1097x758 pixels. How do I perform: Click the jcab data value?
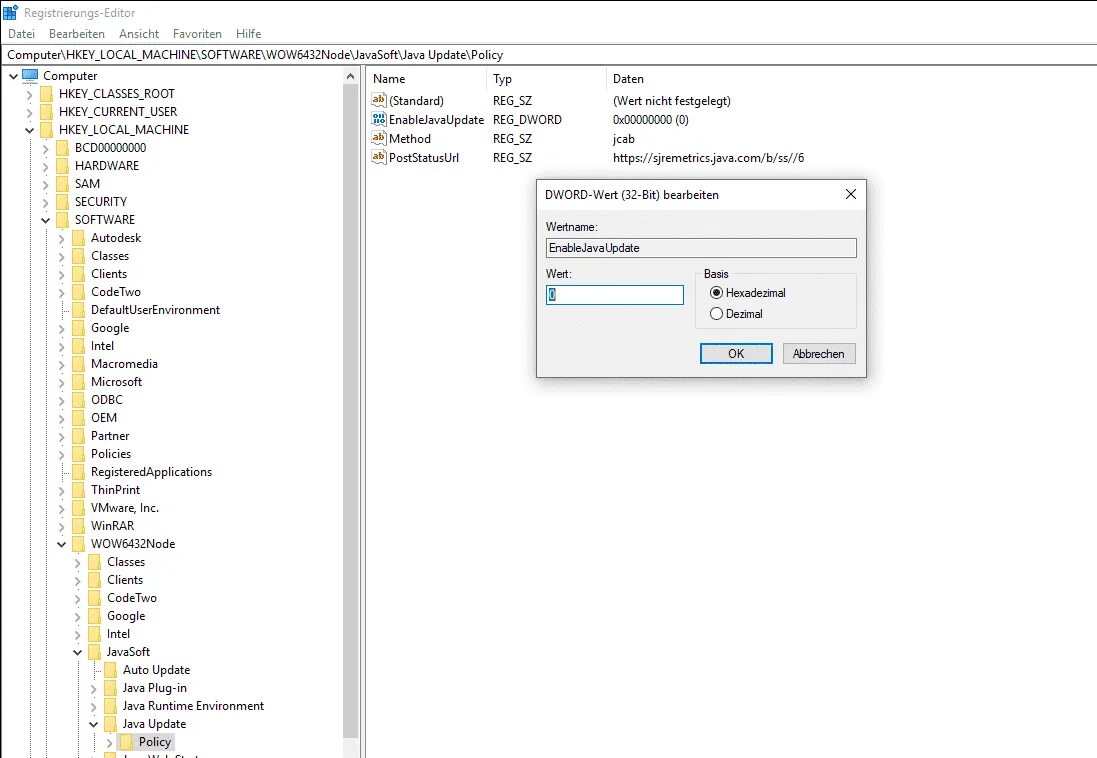(624, 139)
